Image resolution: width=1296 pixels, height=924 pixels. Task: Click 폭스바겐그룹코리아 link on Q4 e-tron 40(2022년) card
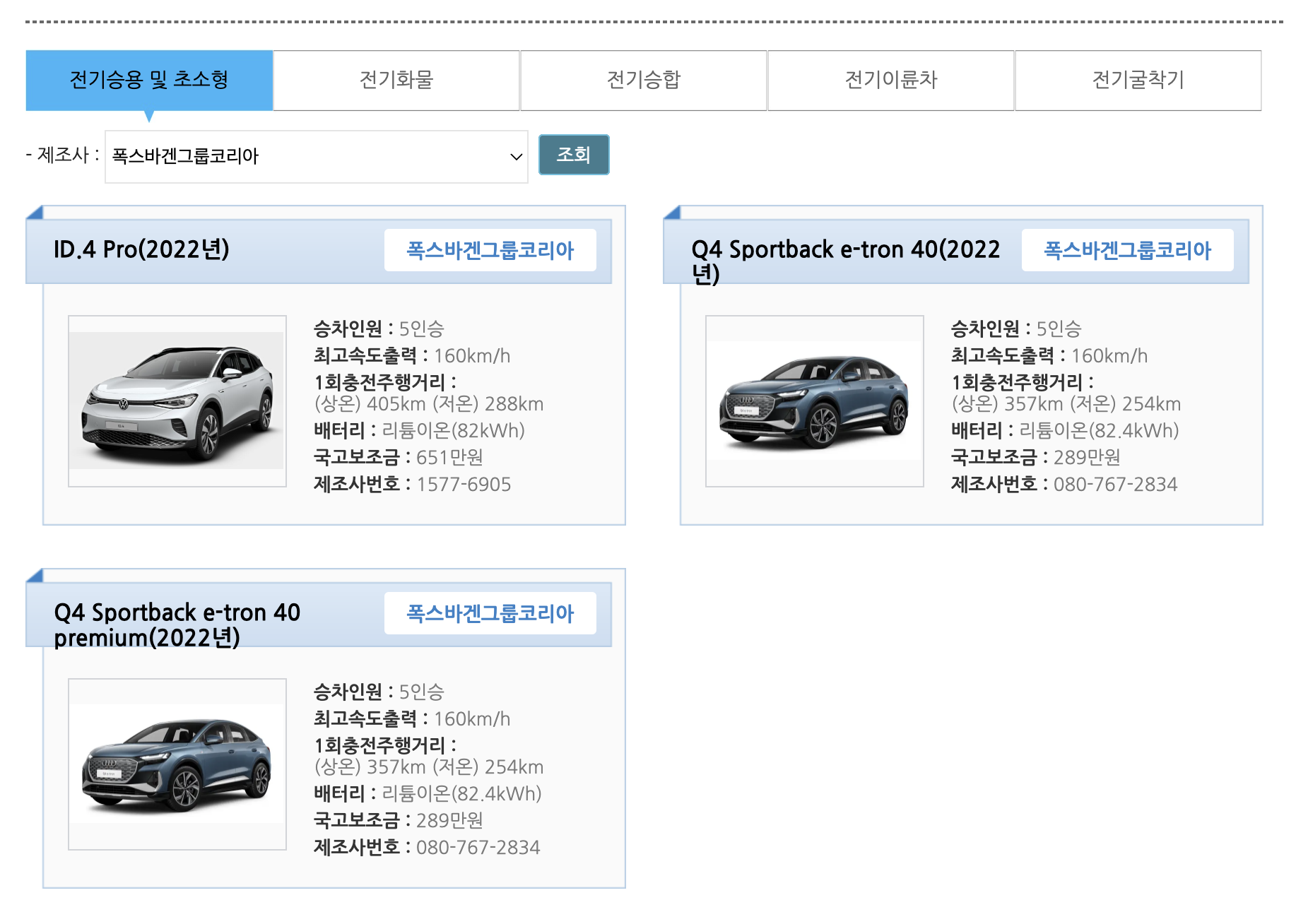1128,250
